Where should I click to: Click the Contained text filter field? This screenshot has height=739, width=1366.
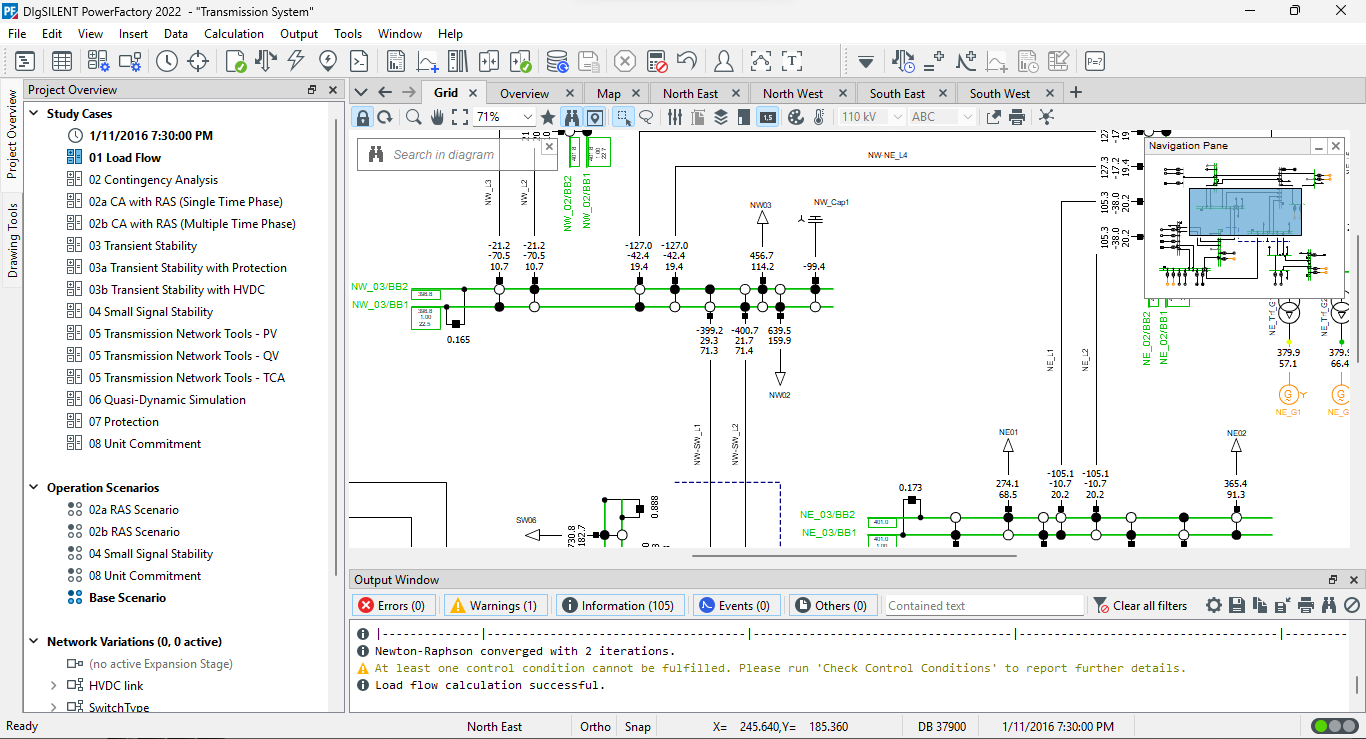984,605
